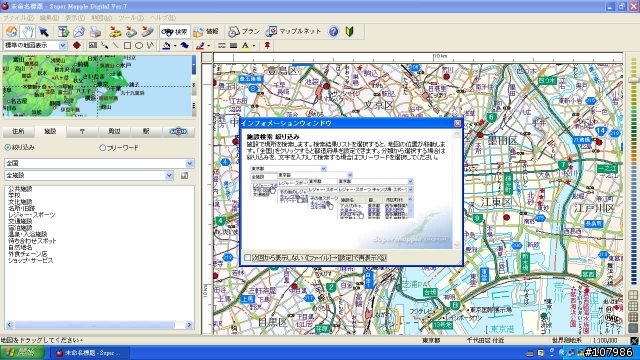Select 待ち合わせスポット in the category list
Image resolution: width=640 pixels, height=360 pixels.
[x=32, y=241]
